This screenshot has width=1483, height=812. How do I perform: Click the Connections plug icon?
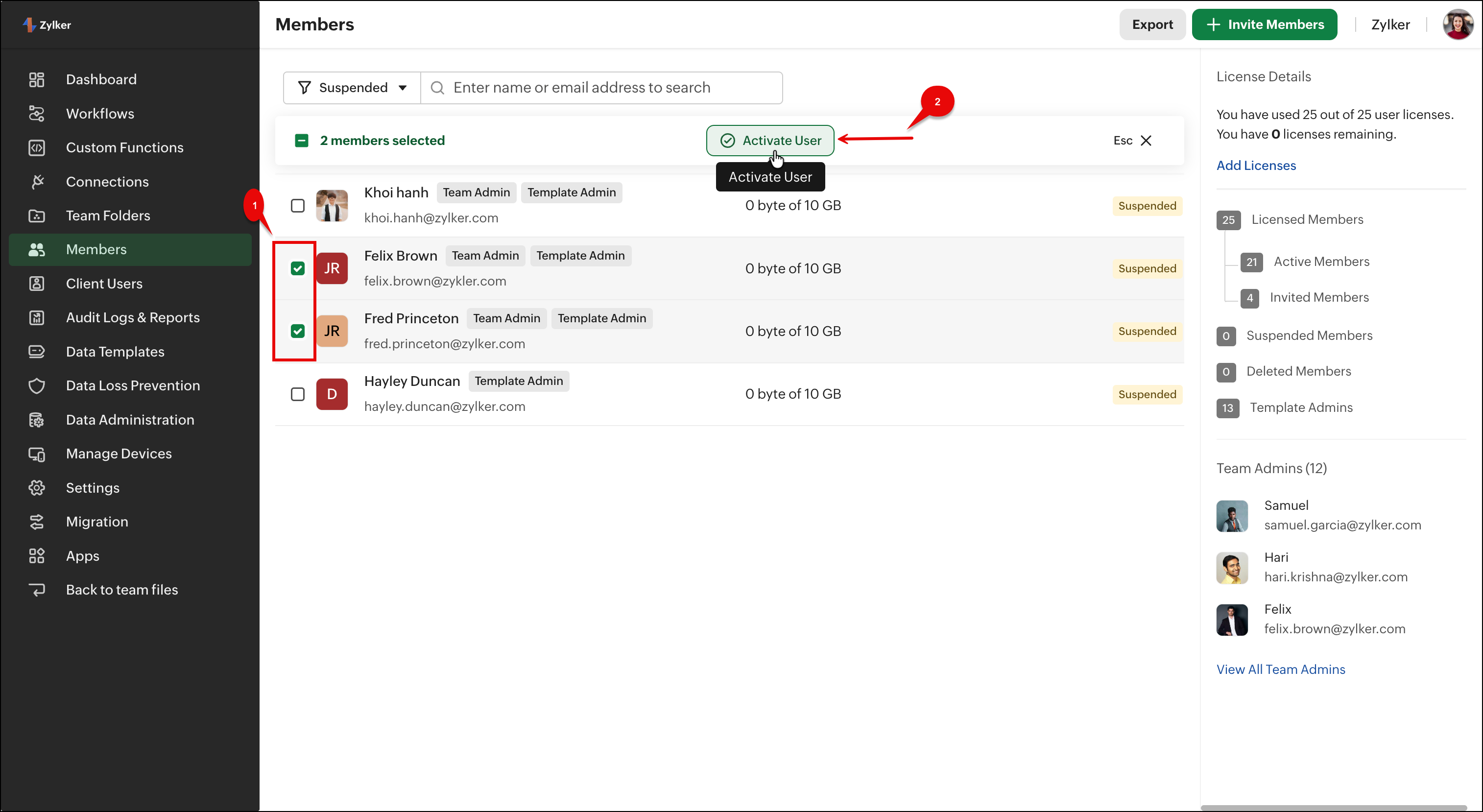37,182
